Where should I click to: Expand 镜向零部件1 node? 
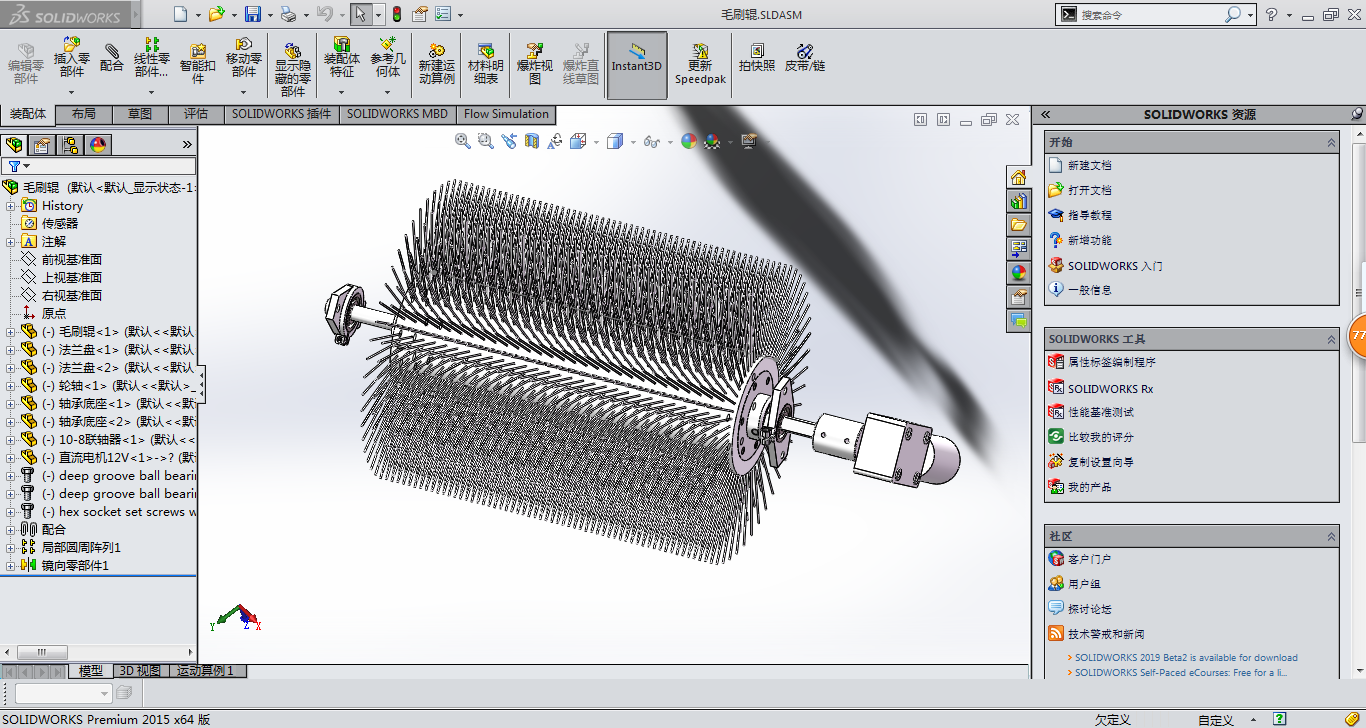tap(11, 566)
